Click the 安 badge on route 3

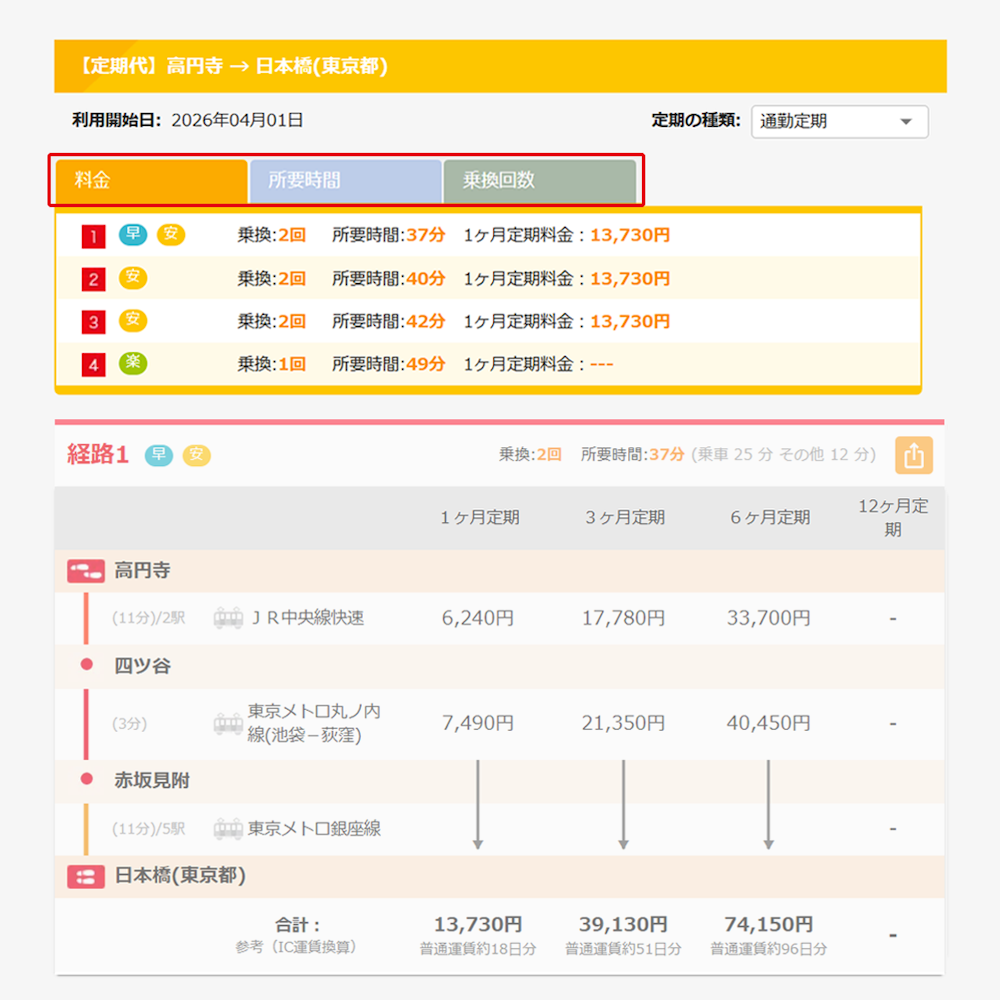pyautogui.click(x=131, y=322)
